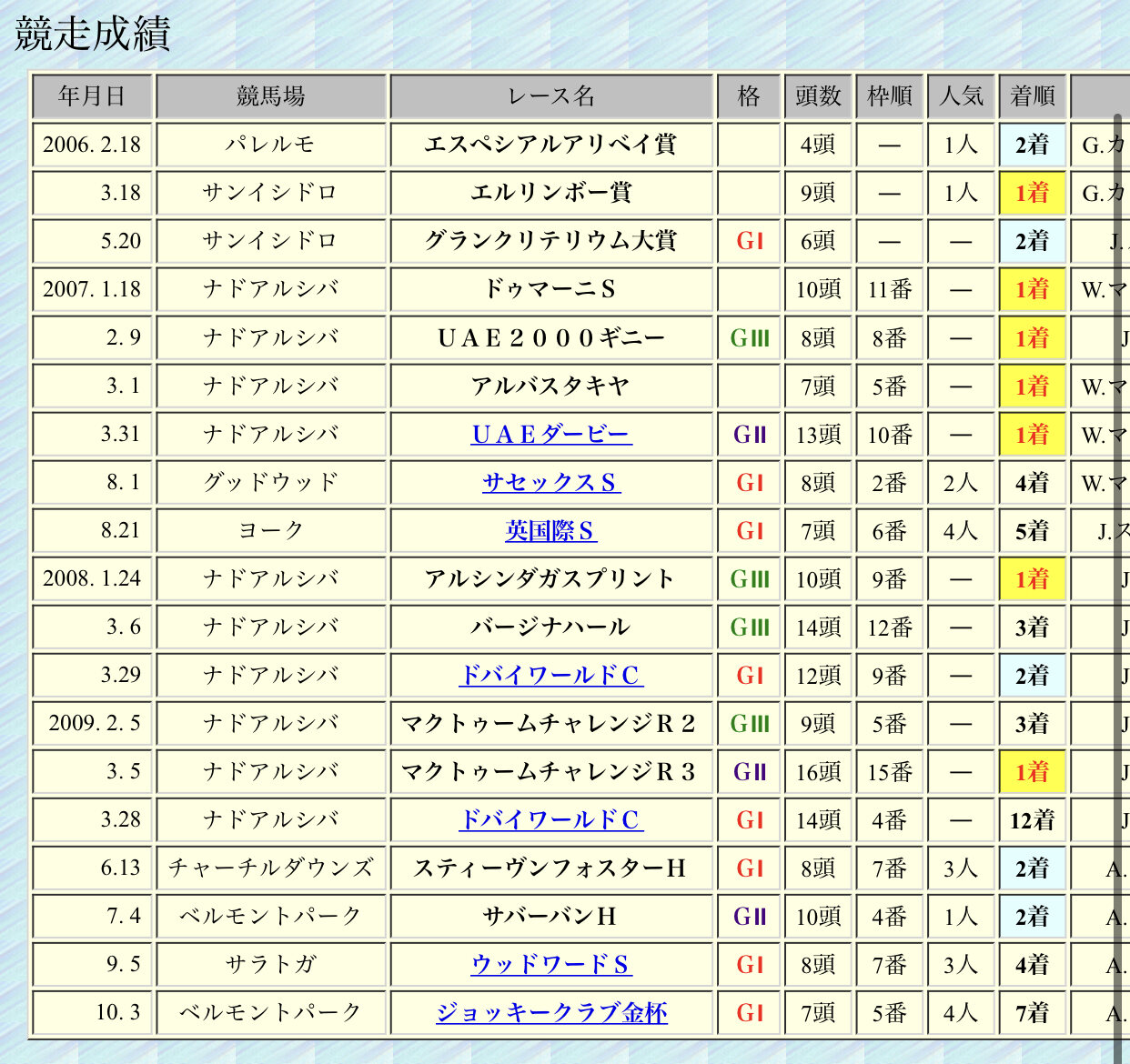The width and height of the screenshot is (1130, 1064).
Task: Open the UAEダービー race link
Action: pos(551,435)
